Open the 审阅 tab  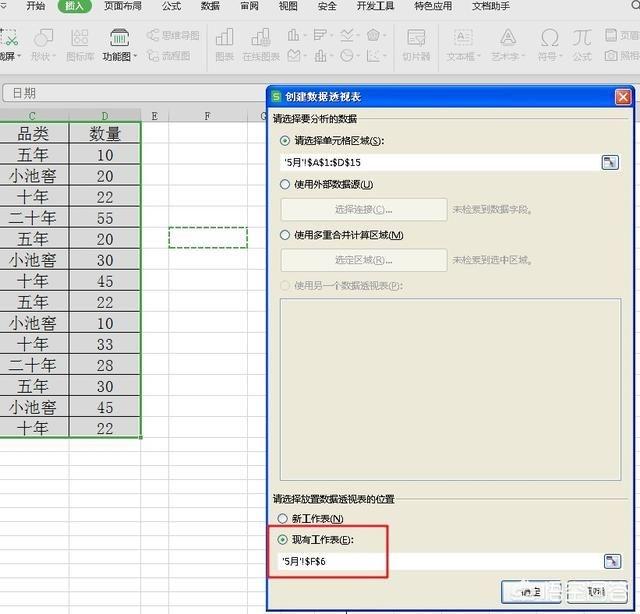pos(249,6)
